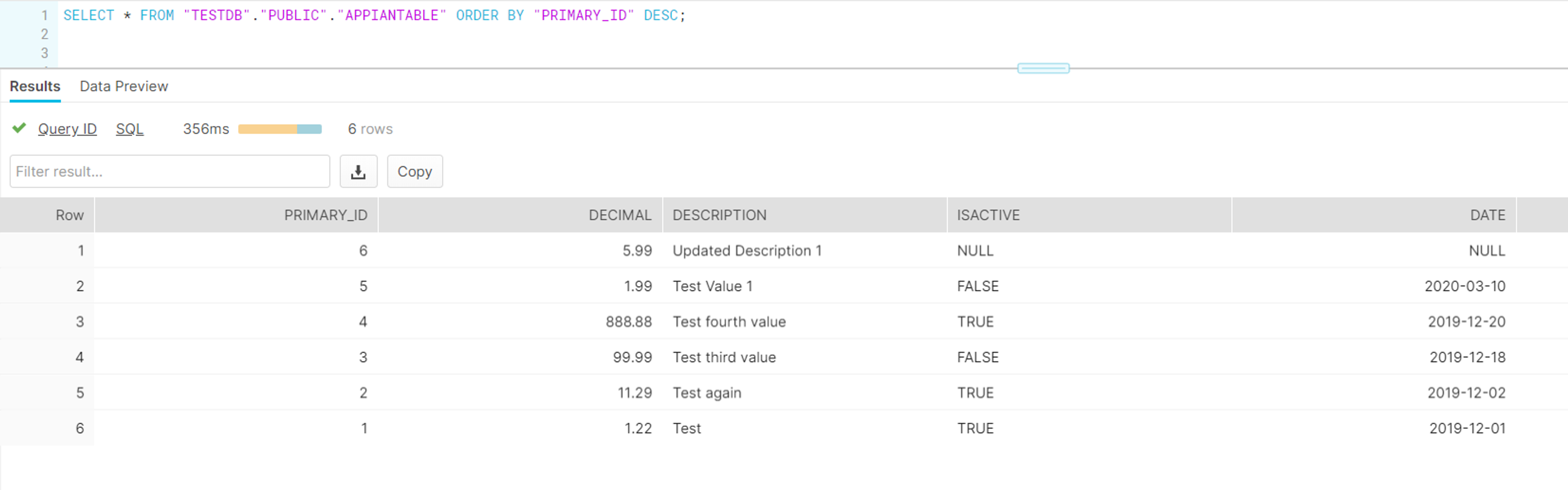Image resolution: width=1568 pixels, height=490 pixels.
Task: Click the download results icon
Action: click(358, 171)
